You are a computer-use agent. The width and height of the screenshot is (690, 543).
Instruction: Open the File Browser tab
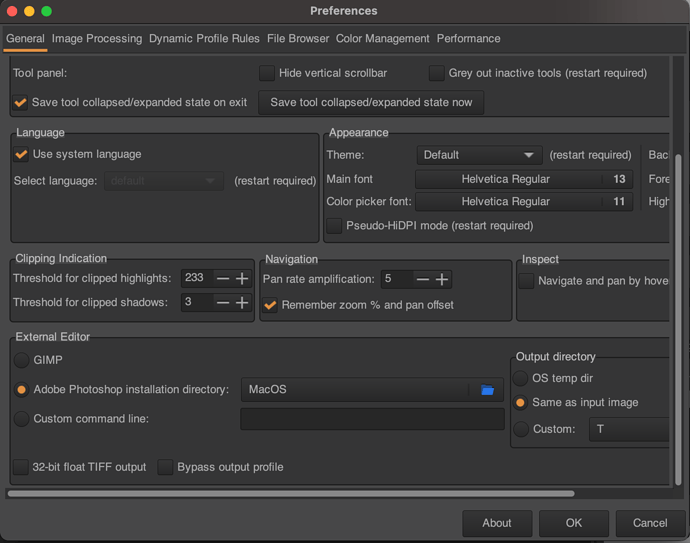[x=298, y=39]
